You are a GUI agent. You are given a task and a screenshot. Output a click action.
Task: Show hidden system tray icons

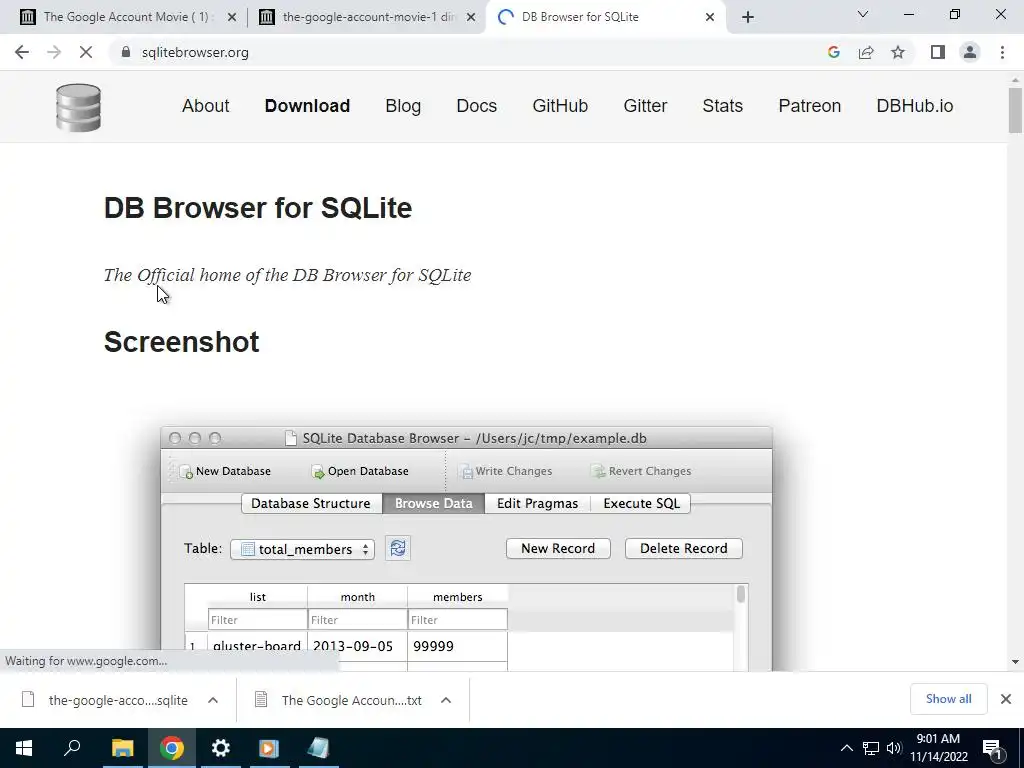(x=846, y=748)
